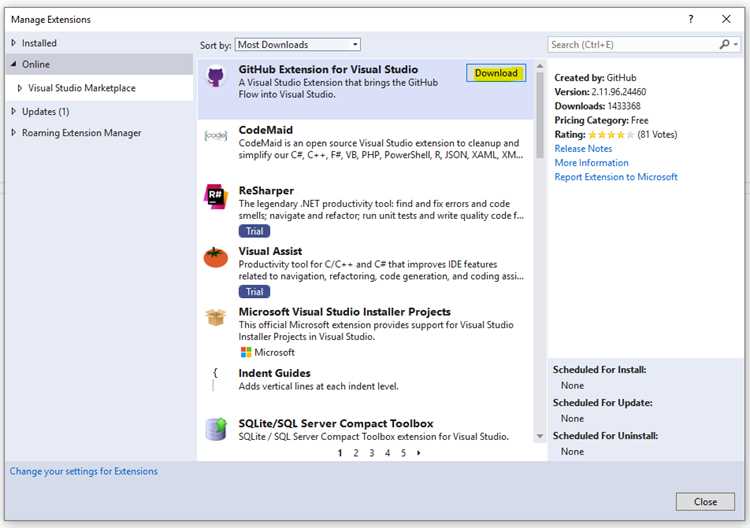
Task: Click the Scheduled For Install heading
Action: [599, 370]
